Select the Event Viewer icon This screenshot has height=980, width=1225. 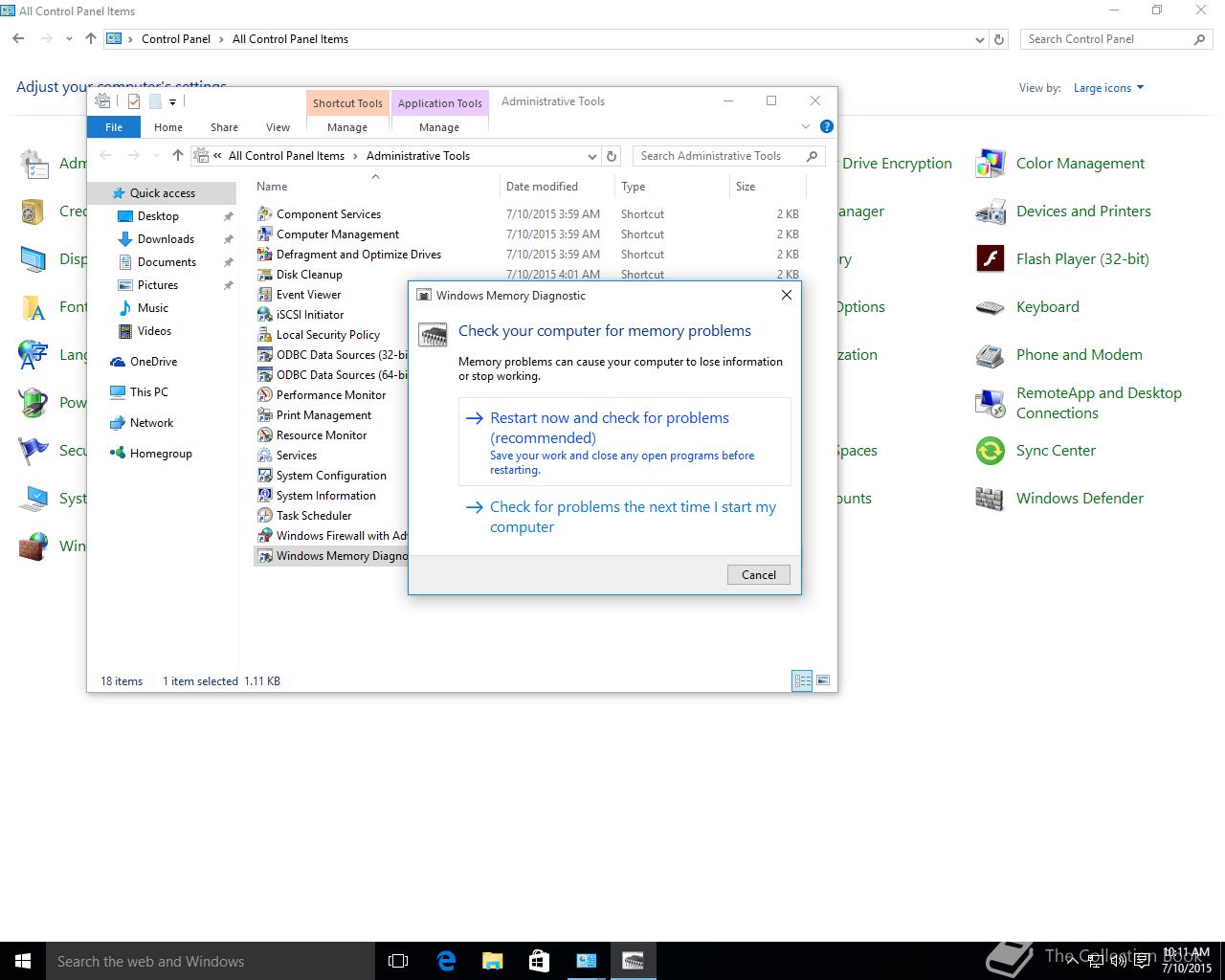tap(265, 295)
